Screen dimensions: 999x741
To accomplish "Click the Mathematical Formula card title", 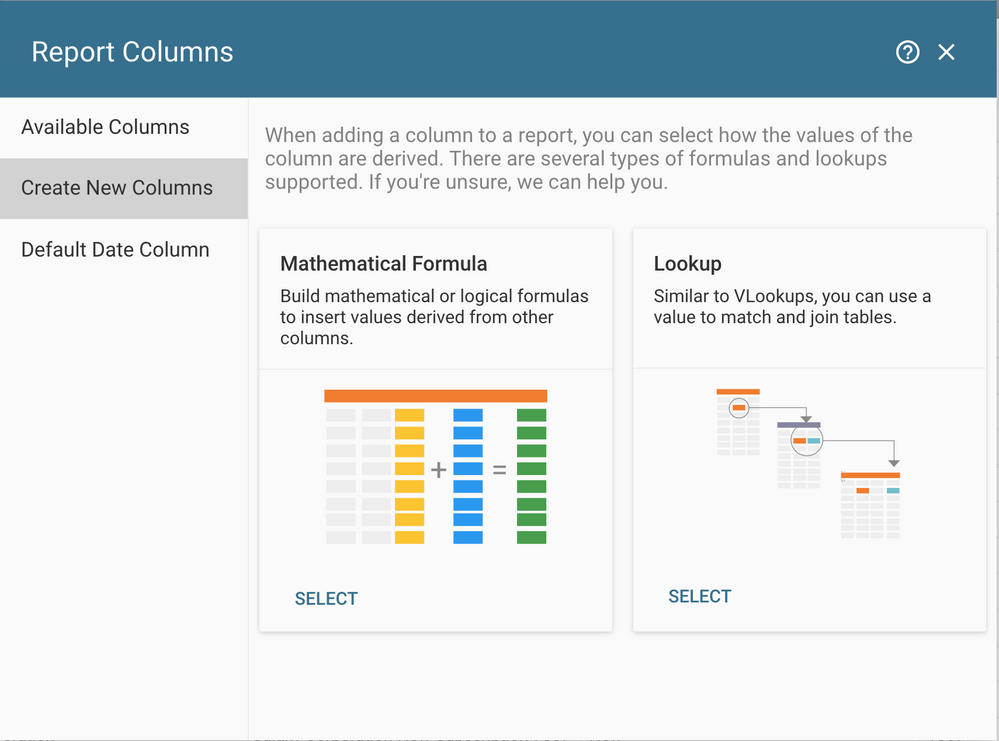I will coord(383,263).
